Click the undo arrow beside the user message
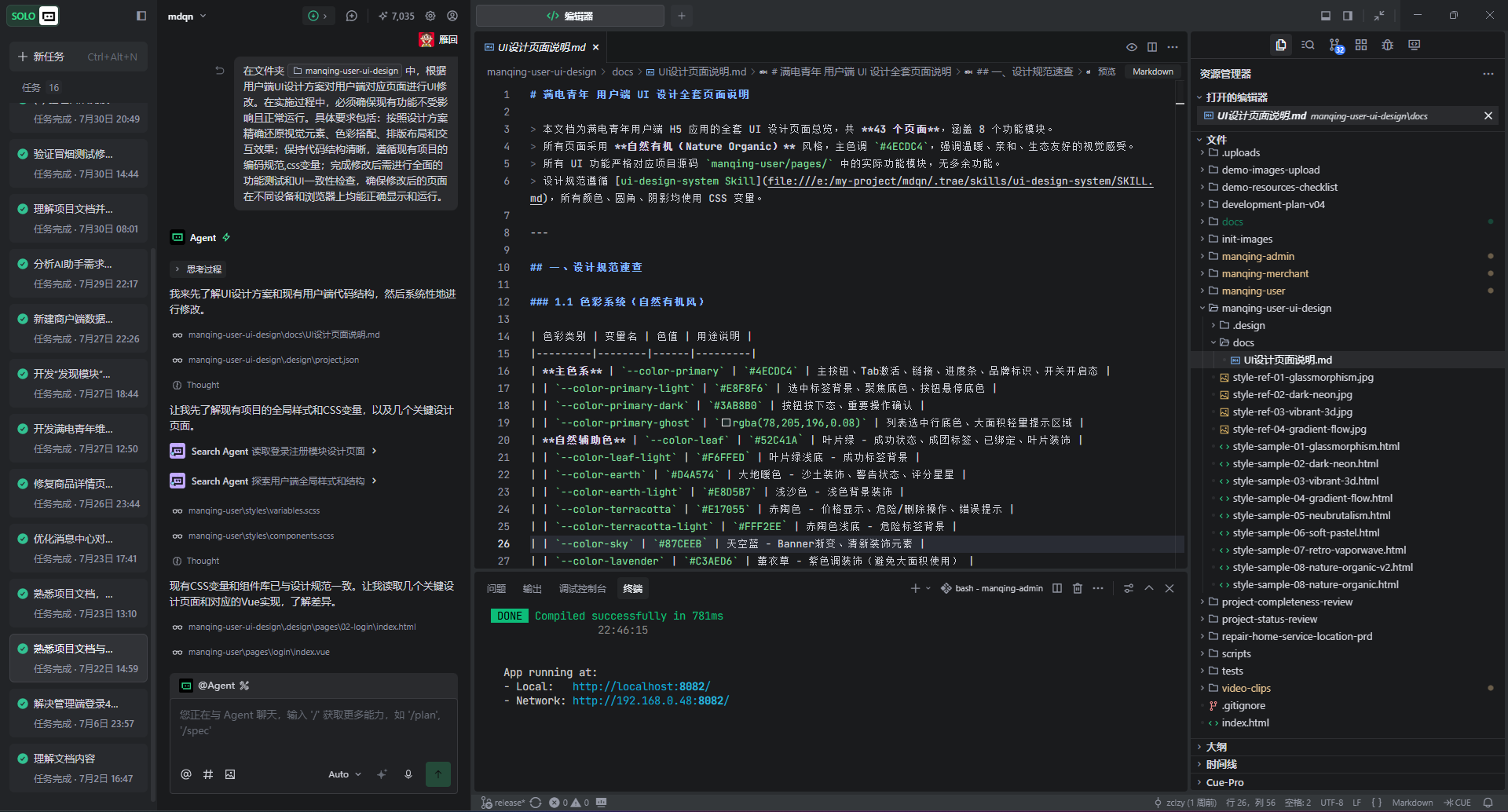 click(220, 71)
